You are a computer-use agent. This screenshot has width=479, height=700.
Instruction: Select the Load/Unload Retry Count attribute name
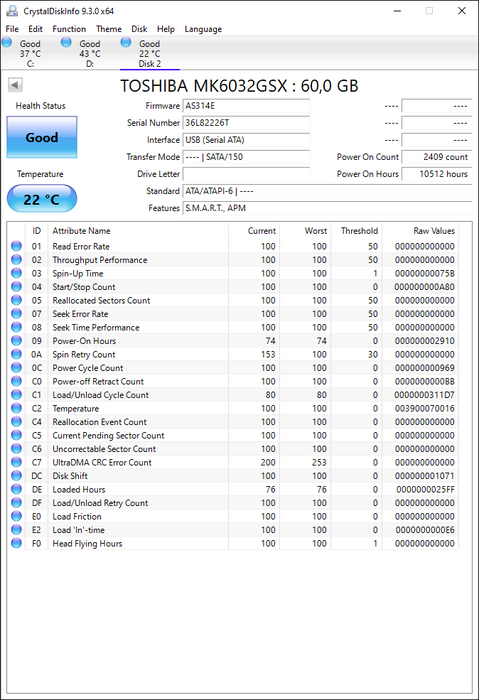[100, 503]
